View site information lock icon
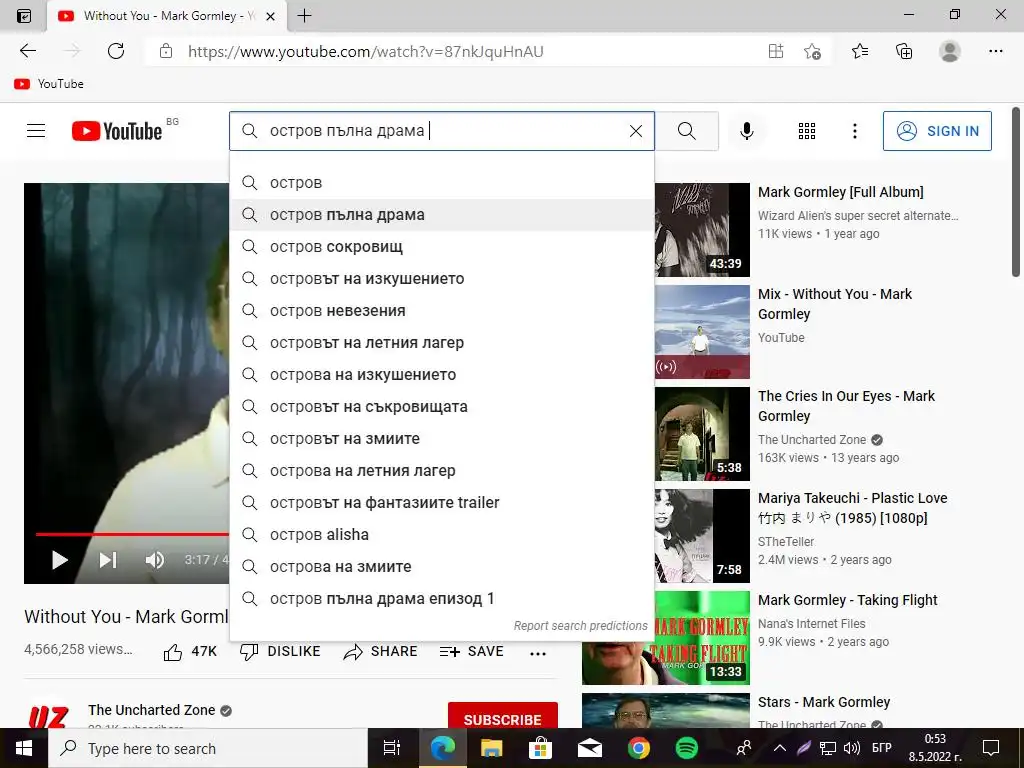The image size is (1024, 768). click(x=166, y=51)
